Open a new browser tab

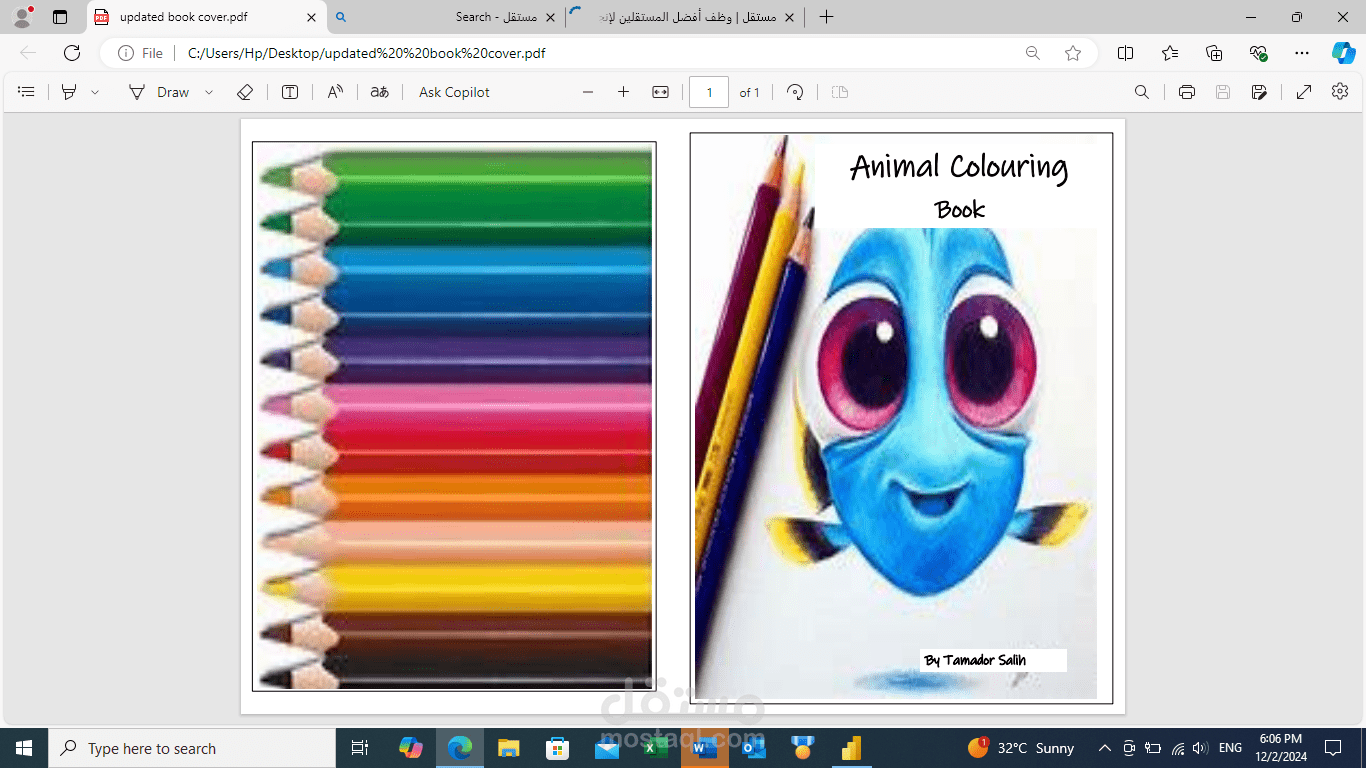[826, 17]
